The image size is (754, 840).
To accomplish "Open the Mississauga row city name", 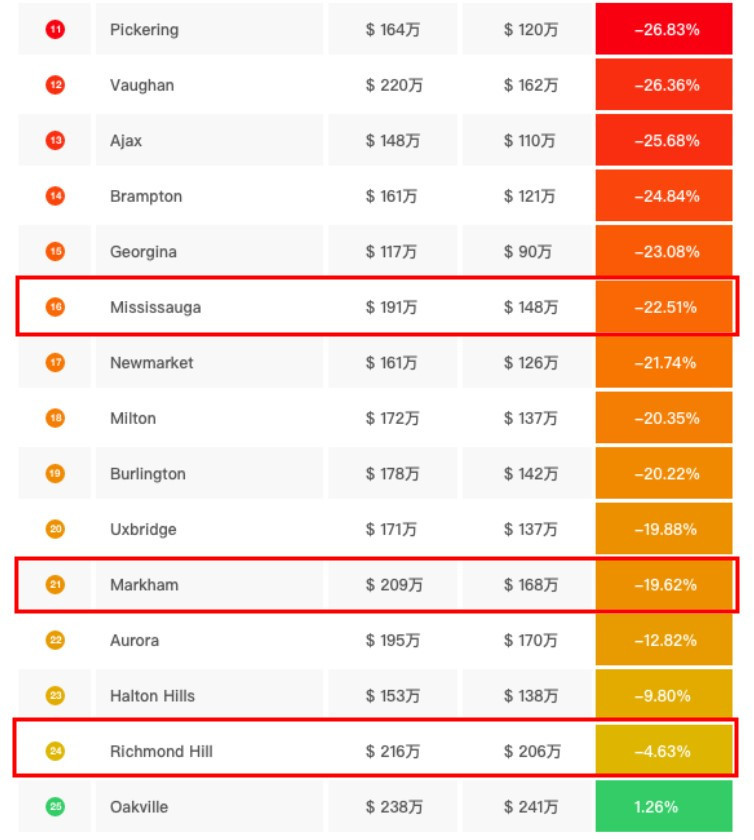I will (x=155, y=307).
